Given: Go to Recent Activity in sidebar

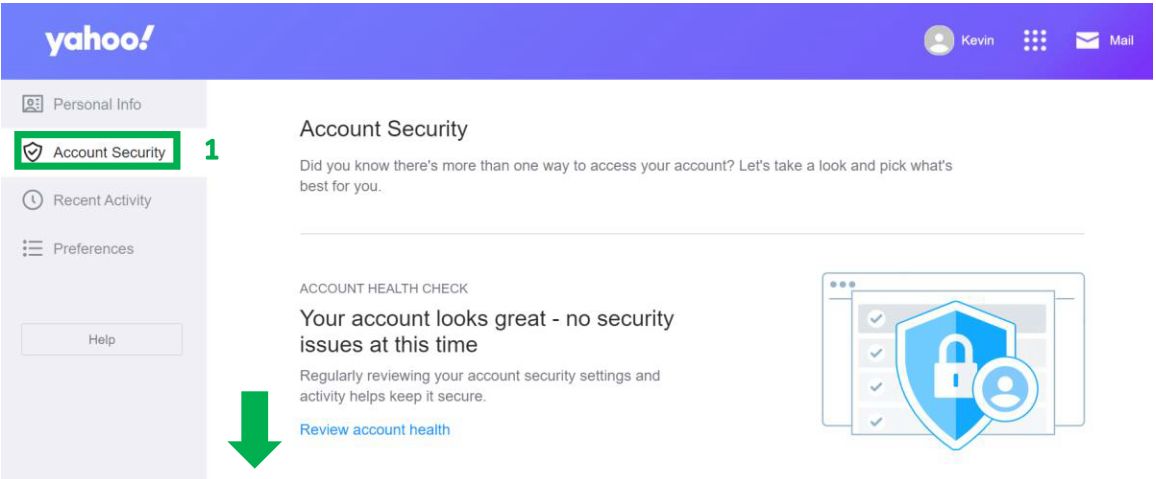Looking at the screenshot, I should click(102, 200).
